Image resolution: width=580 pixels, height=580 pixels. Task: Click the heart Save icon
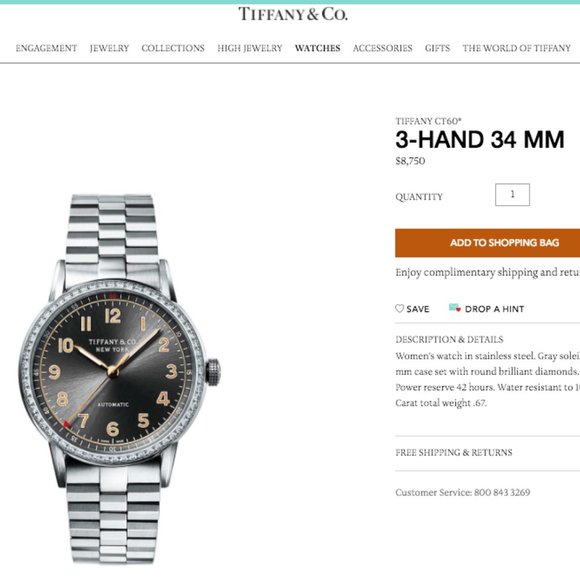(x=399, y=308)
